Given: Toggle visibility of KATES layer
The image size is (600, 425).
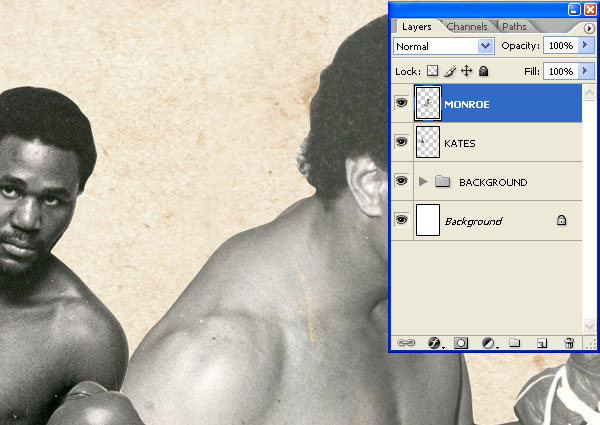Looking at the screenshot, I should [x=402, y=143].
